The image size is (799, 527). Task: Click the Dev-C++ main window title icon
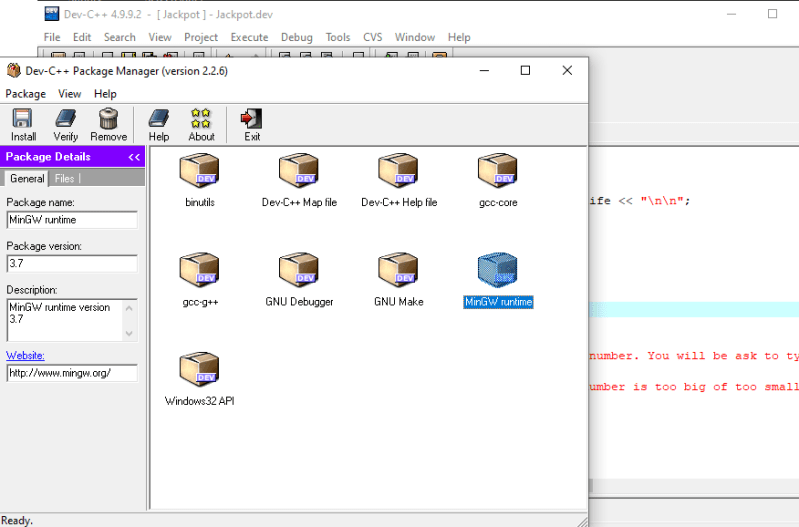51,14
